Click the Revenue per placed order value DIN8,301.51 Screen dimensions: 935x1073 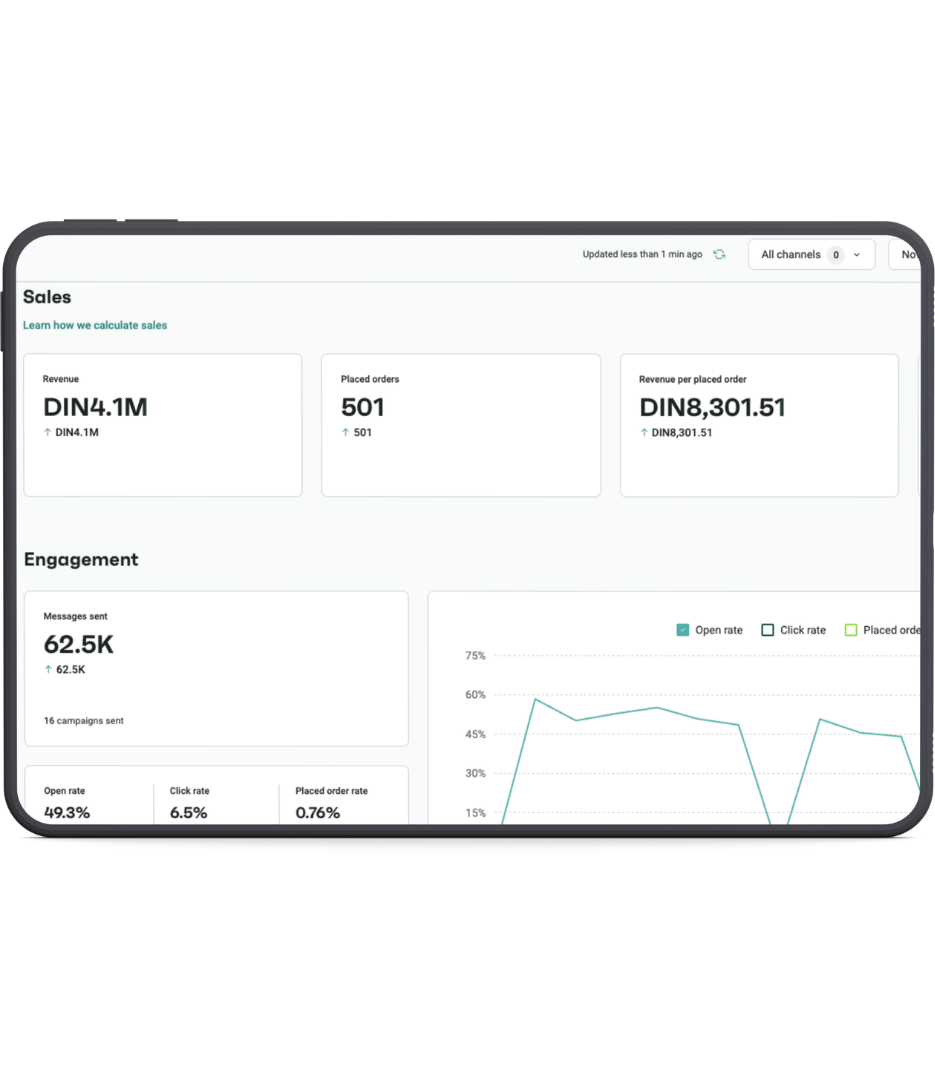712,408
